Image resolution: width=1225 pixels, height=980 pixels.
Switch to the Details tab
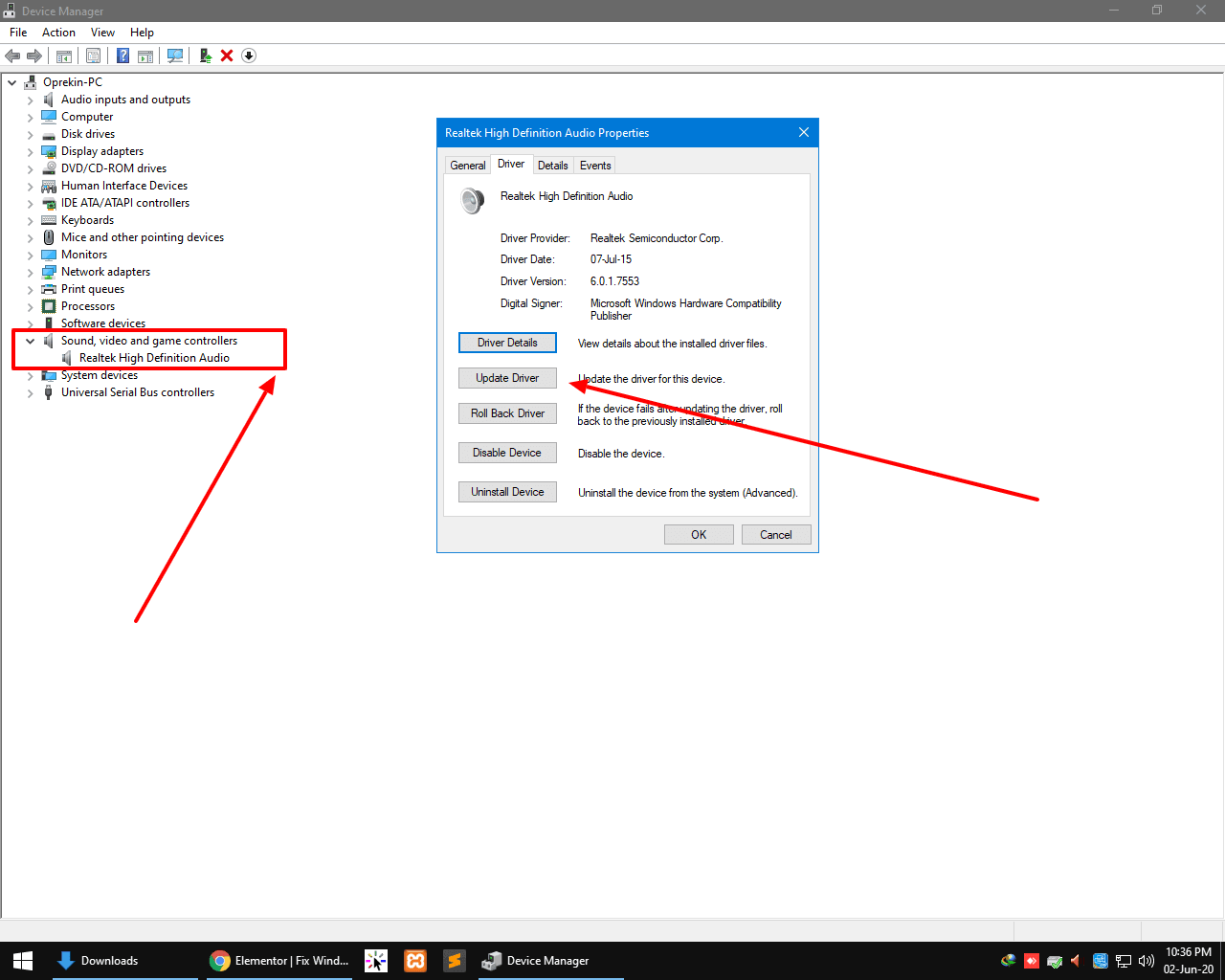click(553, 166)
